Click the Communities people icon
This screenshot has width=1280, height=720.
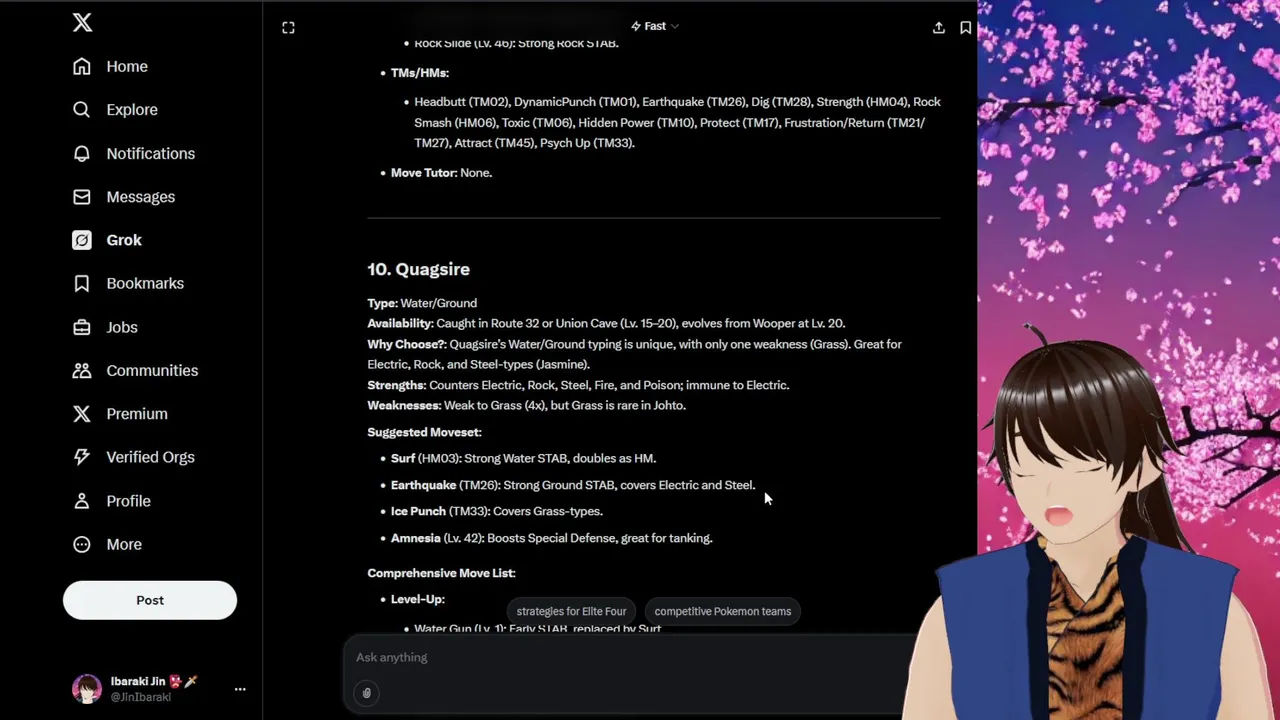click(82, 370)
